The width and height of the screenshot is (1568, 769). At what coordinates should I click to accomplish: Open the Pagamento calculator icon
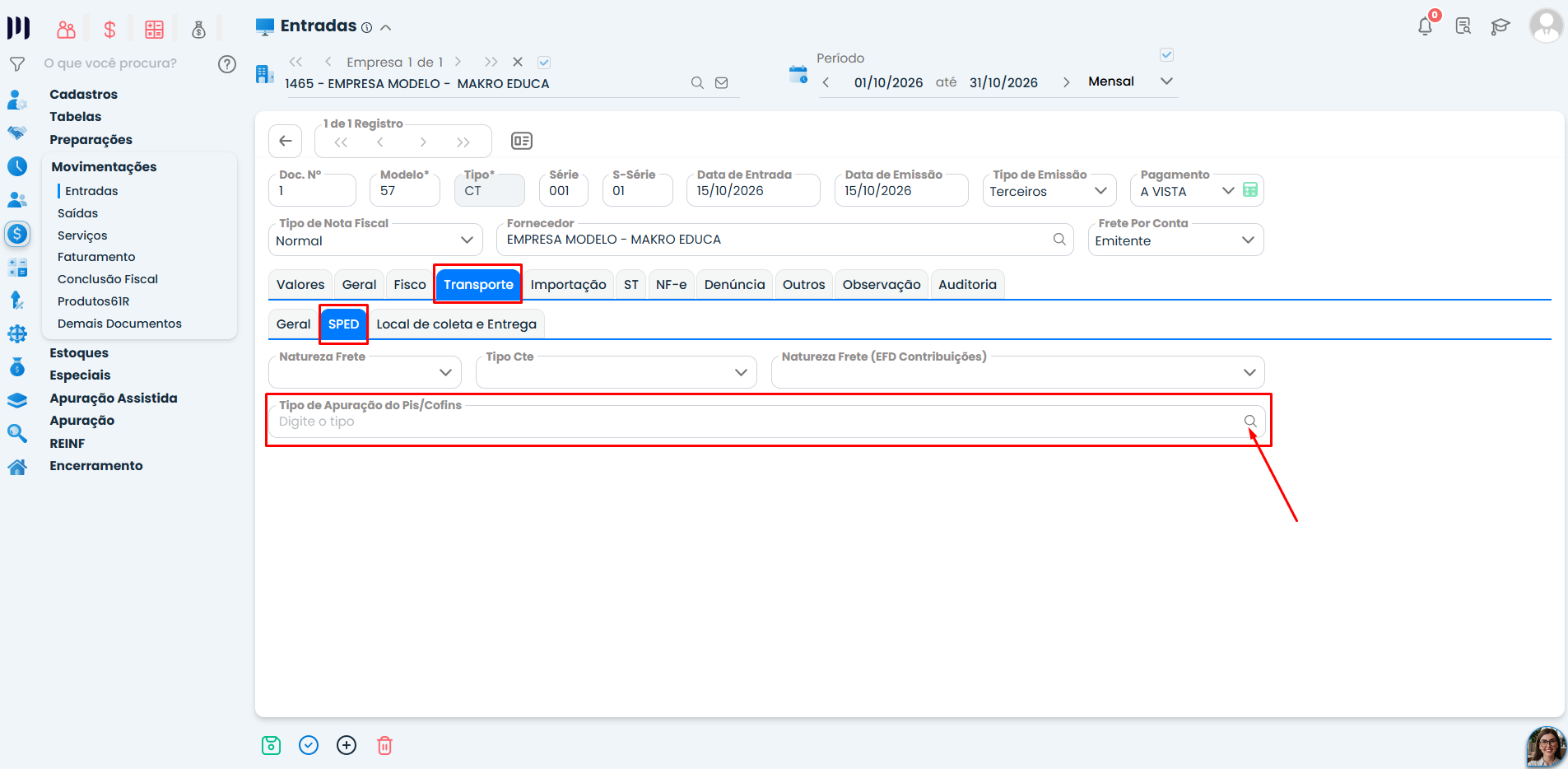(x=1250, y=190)
